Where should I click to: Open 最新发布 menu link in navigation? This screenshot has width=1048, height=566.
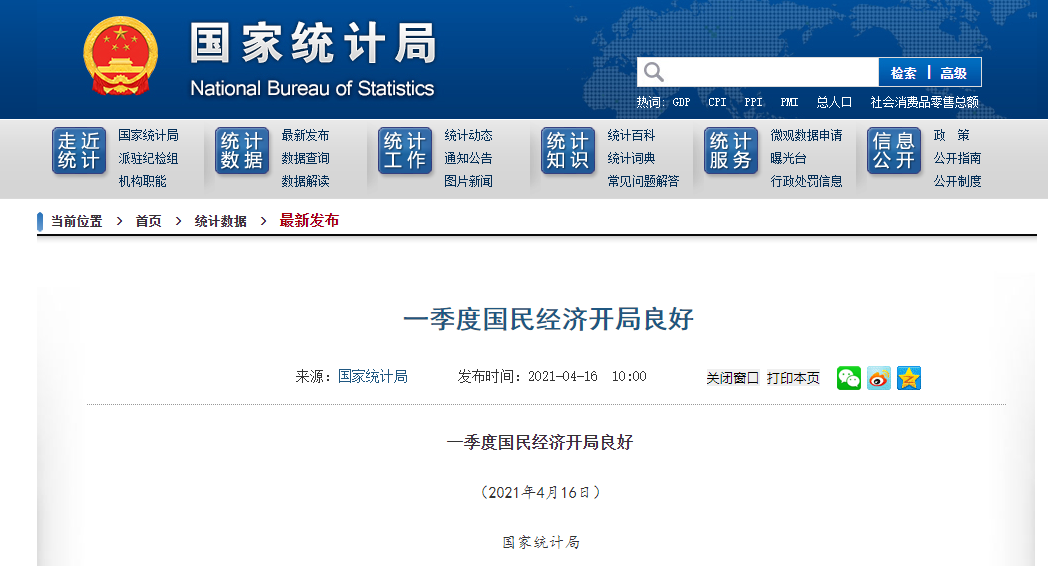click(305, 135)
